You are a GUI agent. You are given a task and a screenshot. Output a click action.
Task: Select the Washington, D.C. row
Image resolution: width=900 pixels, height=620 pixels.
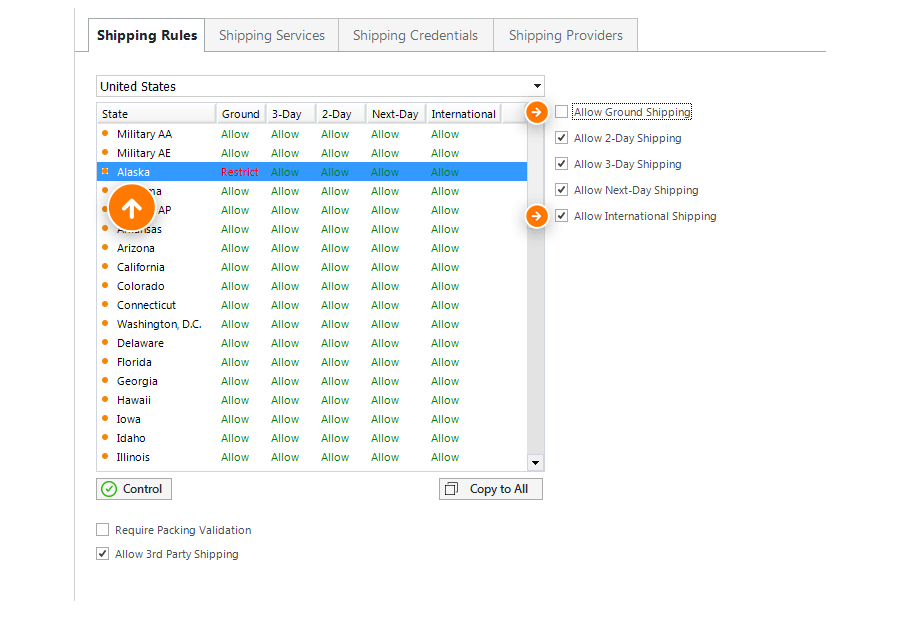312,324
